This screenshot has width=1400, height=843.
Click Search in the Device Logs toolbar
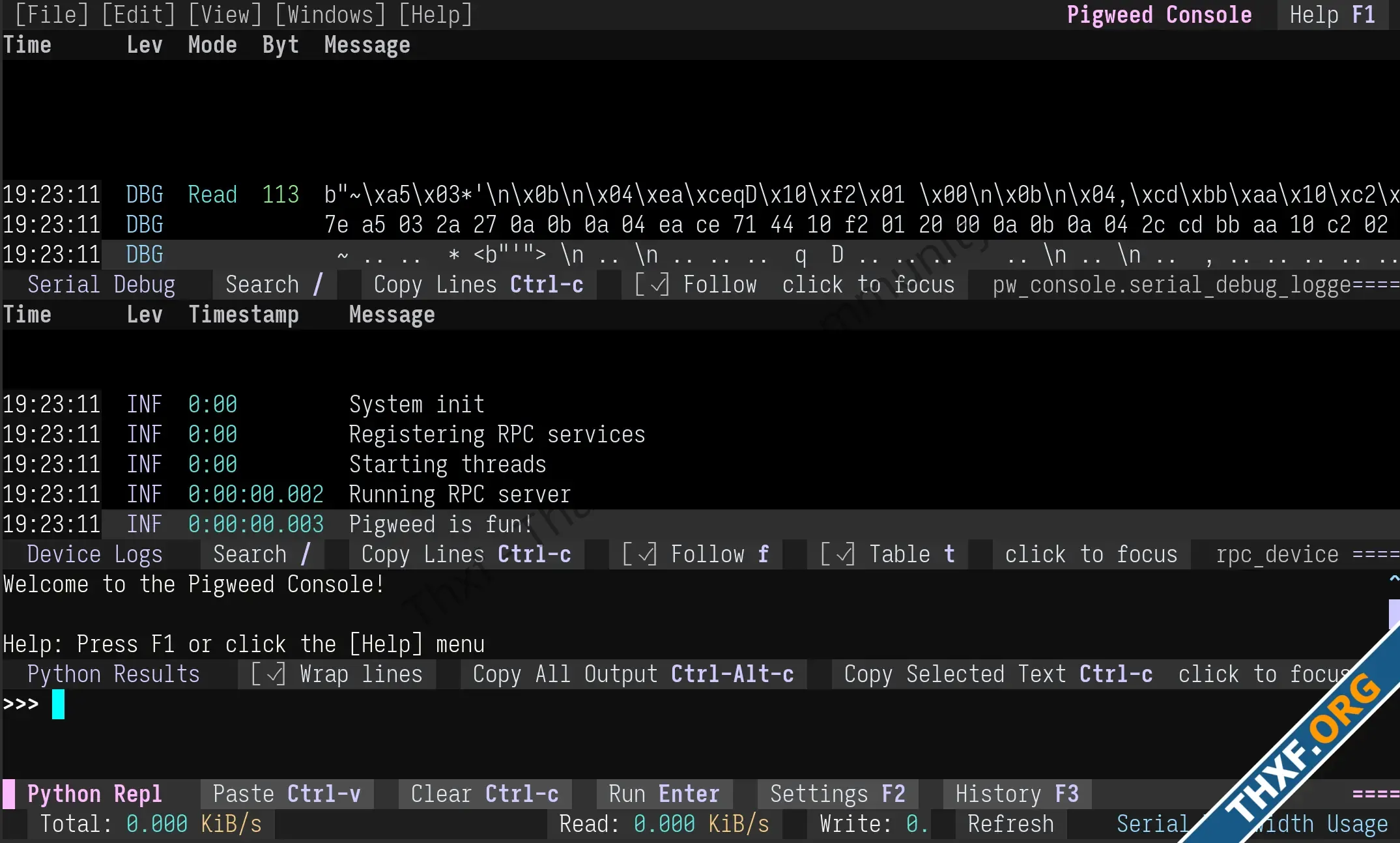(262, 554)
